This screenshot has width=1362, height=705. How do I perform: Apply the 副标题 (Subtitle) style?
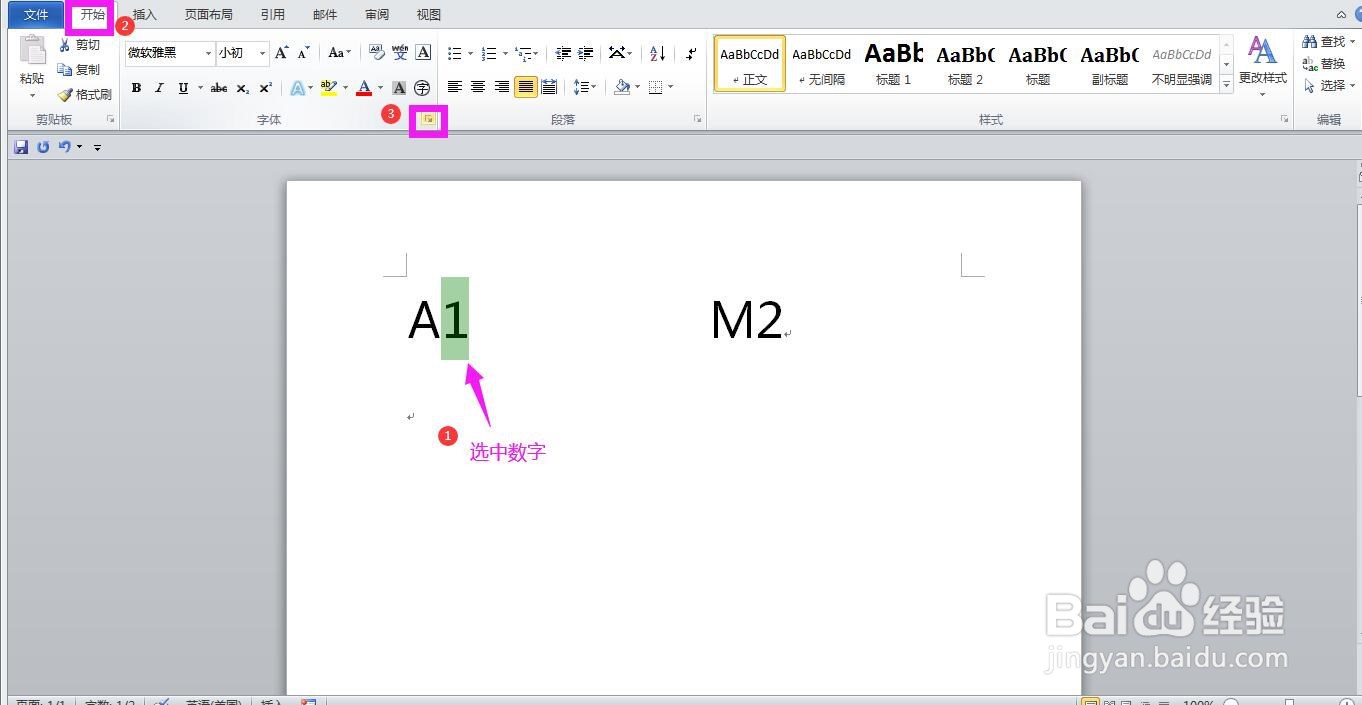tap(1110, 65)
